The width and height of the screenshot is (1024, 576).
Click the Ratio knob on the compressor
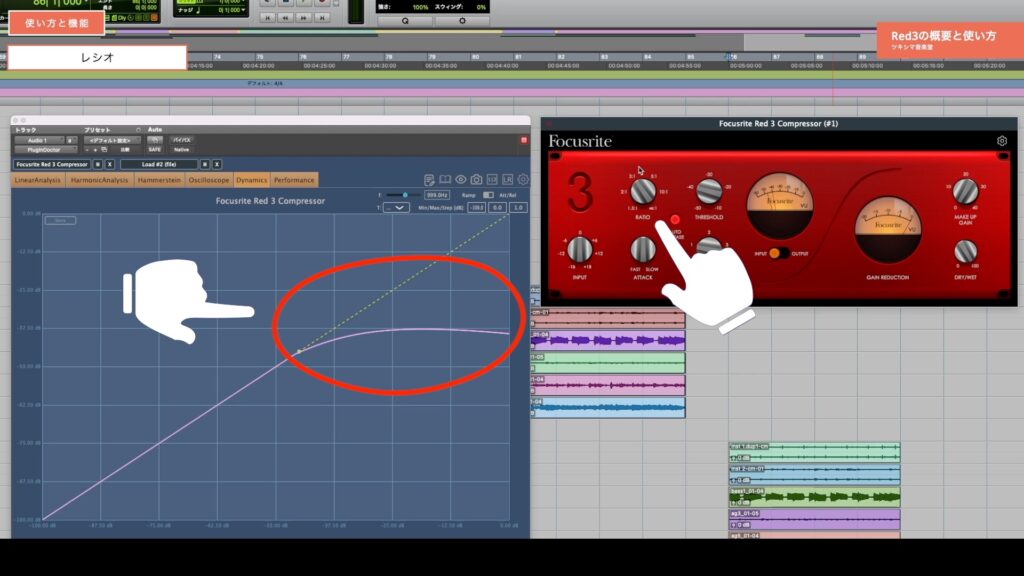pos(643,191)
